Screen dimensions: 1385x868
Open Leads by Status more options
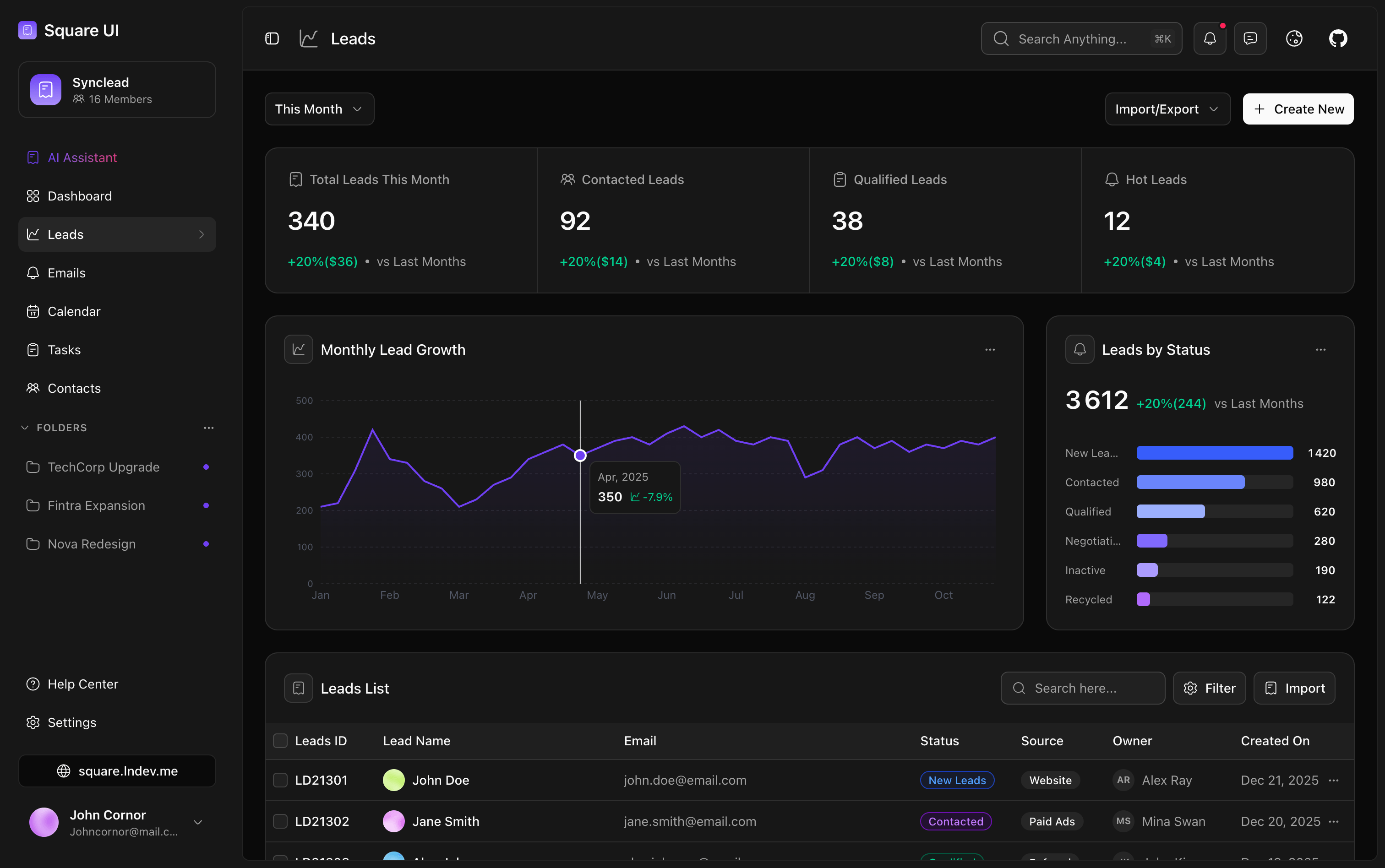pyautogui.click(x=1321, y=350)
